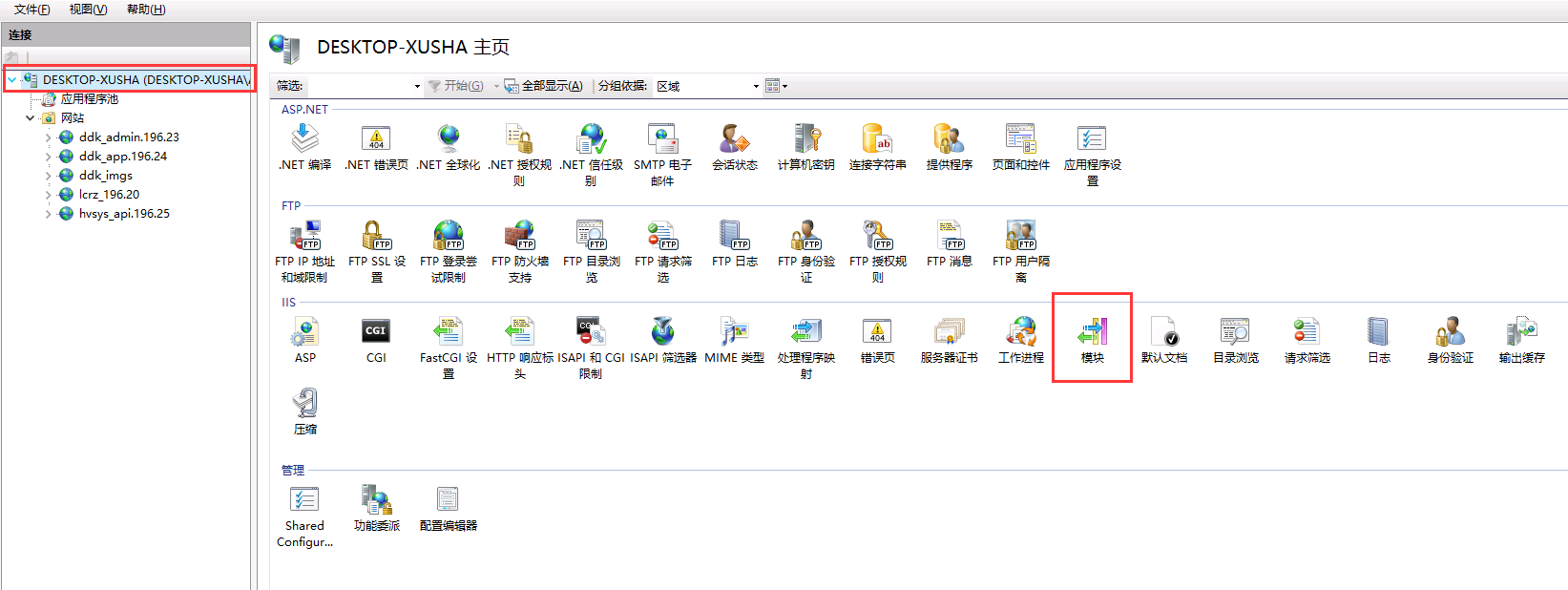Image resolution: width=1568 pixels, height=590 pixels.
Task: Expand the ddk_admin.196.23 site
Action: tap(49, 137)
